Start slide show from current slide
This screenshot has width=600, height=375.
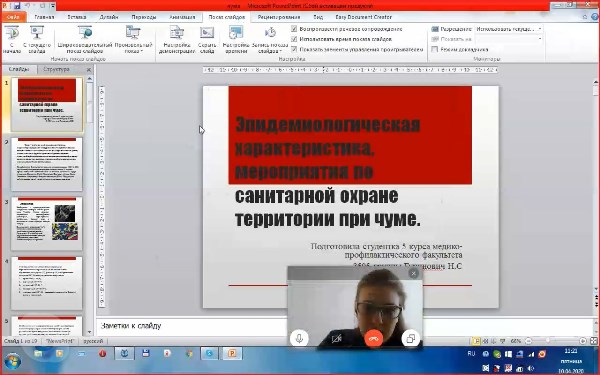pyautogui.click(x=37, y=39)
